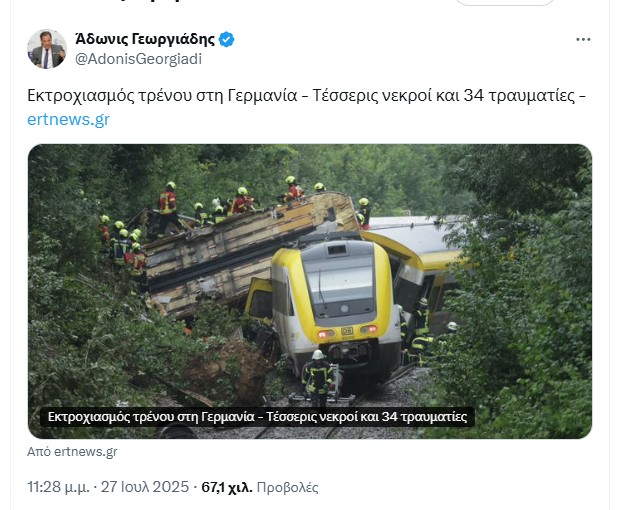
Task: Open the train derailment article image card
Action: [x=310, y=291]
